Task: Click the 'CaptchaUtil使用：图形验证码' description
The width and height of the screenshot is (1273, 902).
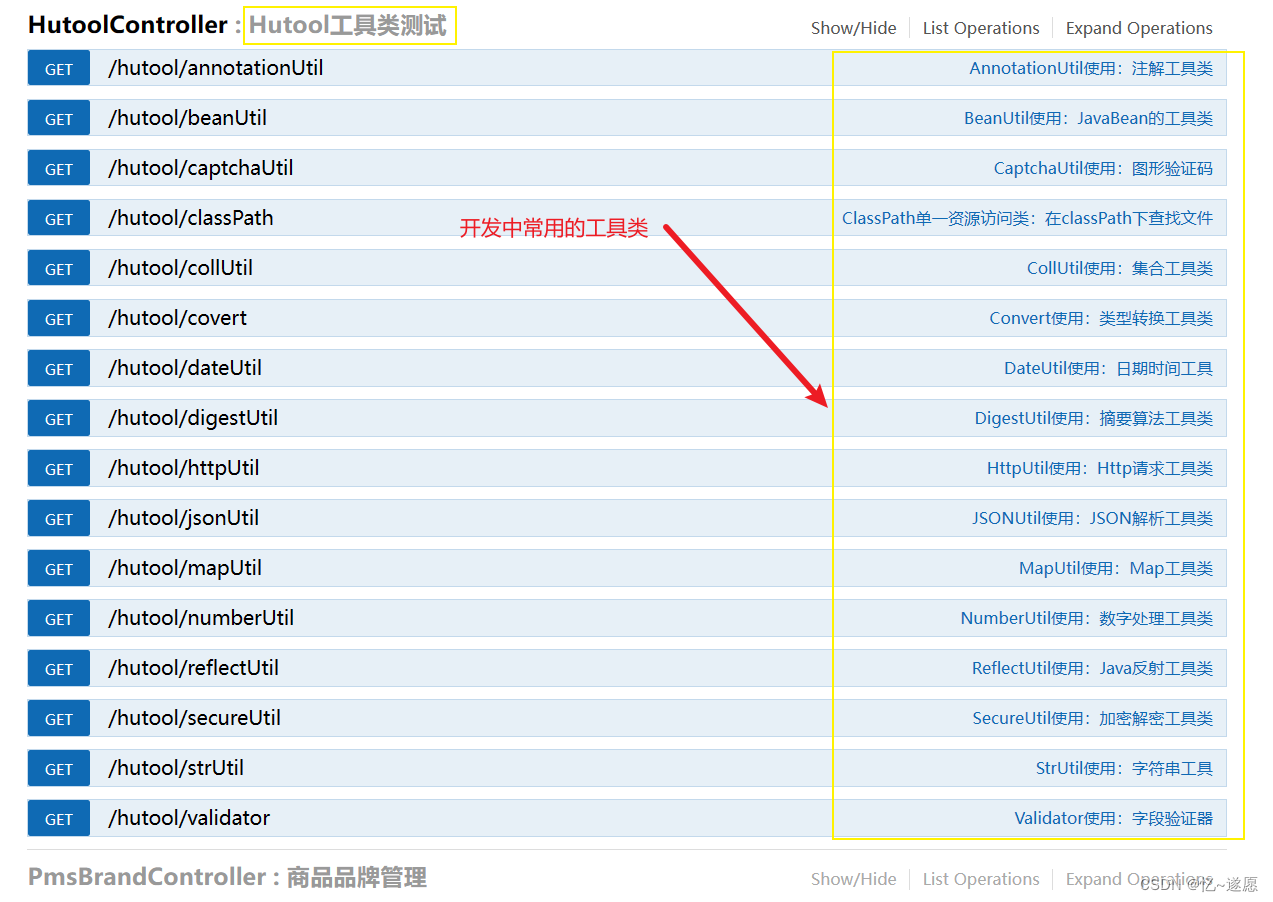Action: point(1103,169)
